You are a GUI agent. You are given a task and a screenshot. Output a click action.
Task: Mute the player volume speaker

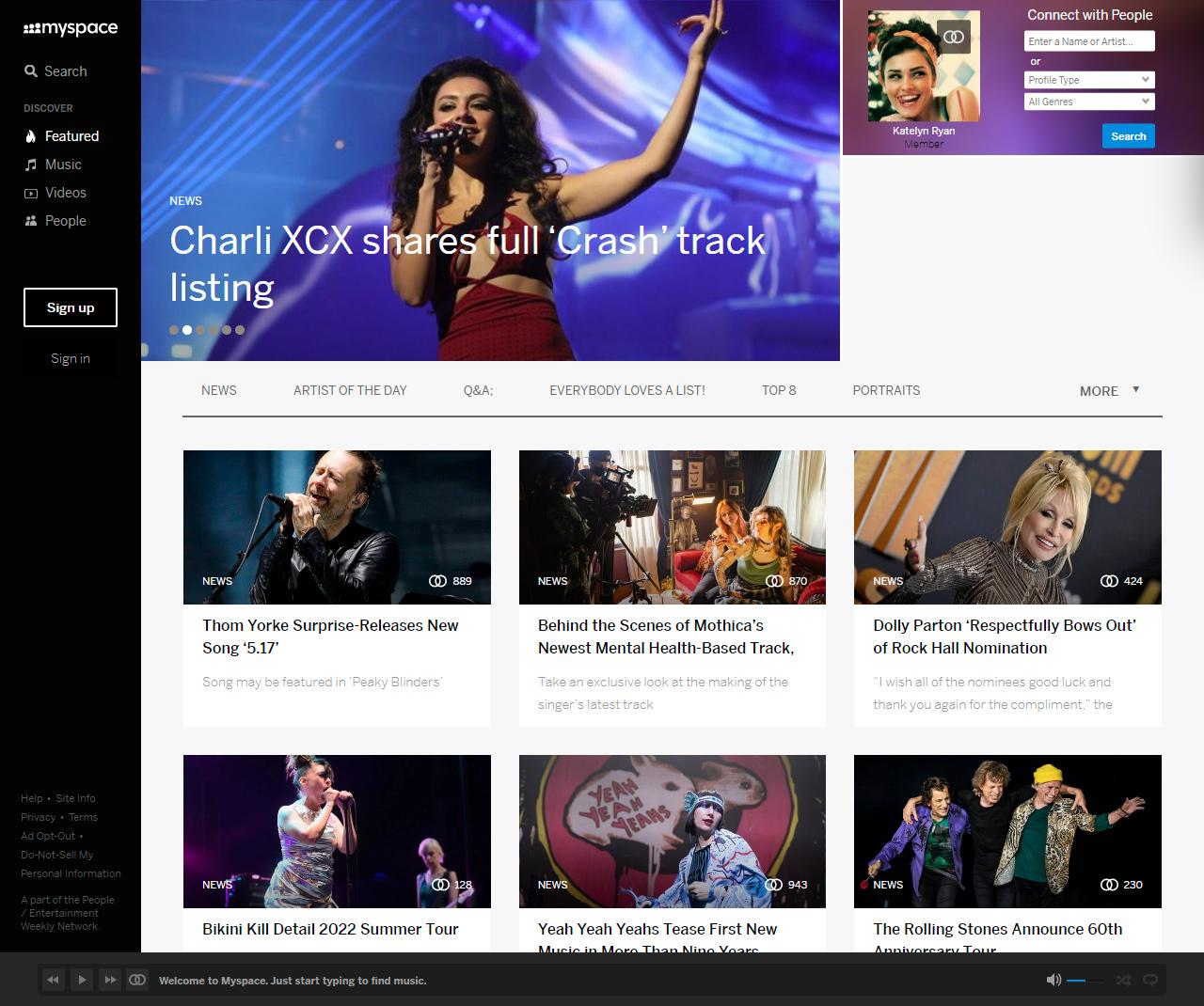click(x=1053, y=980)
